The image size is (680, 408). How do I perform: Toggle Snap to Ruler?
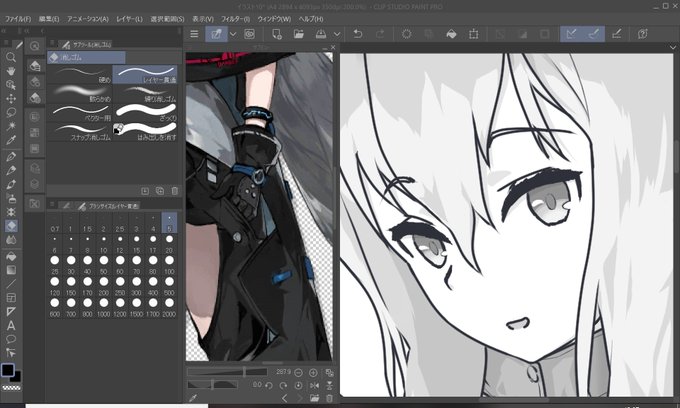pos(571,34)
